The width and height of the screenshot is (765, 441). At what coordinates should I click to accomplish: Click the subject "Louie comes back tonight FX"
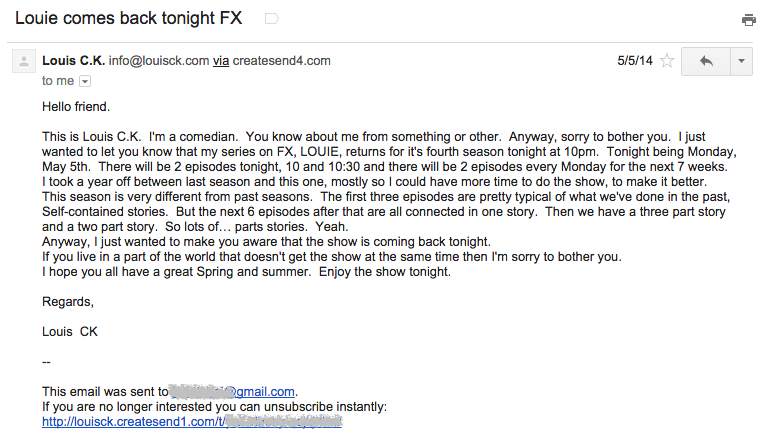(x=128, y=18)
